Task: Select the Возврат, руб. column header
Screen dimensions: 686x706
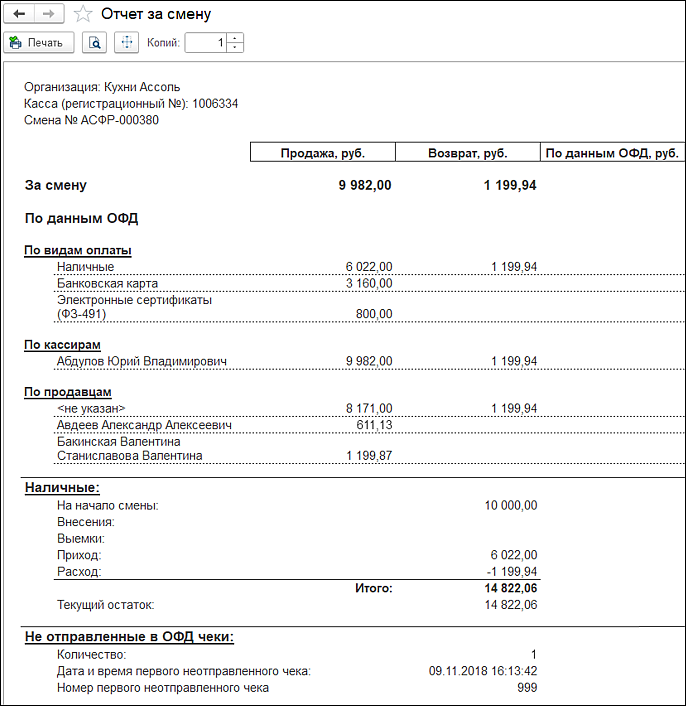Action: click(x=468, y=153)
